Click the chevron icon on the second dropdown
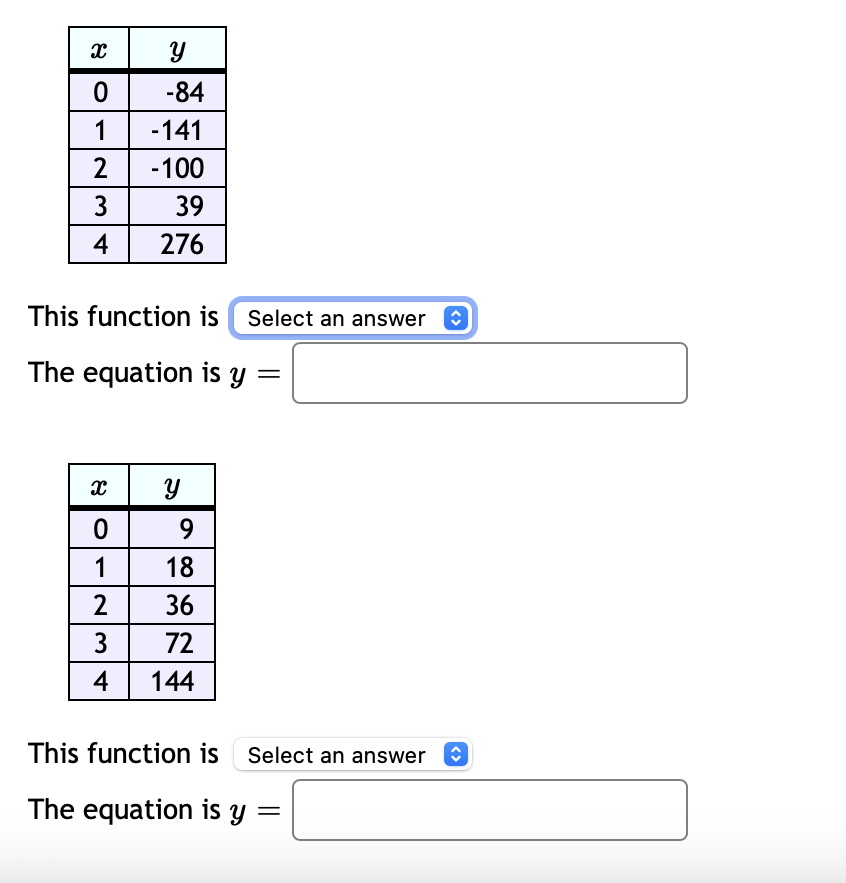Image resolution: width=846 pixels, height=883 pixels. 456,755
